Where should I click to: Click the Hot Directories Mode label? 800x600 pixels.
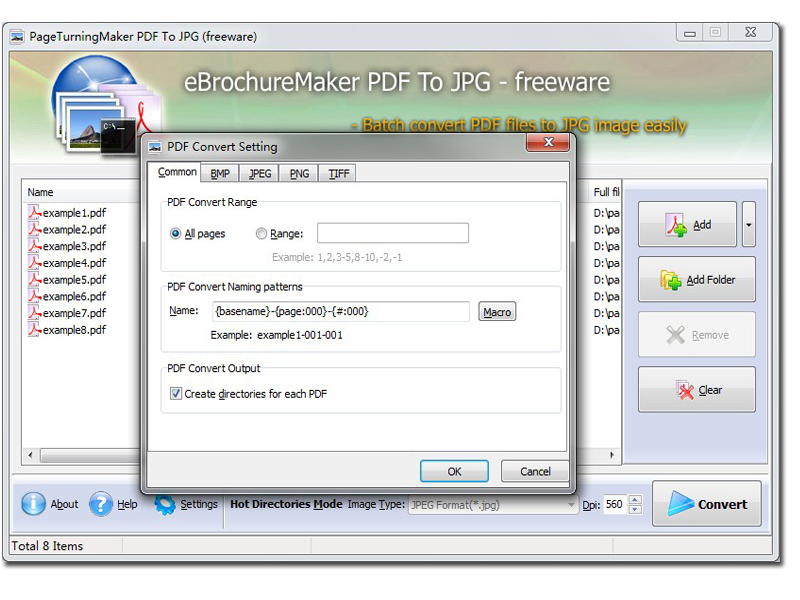click(x=286, y=504)
